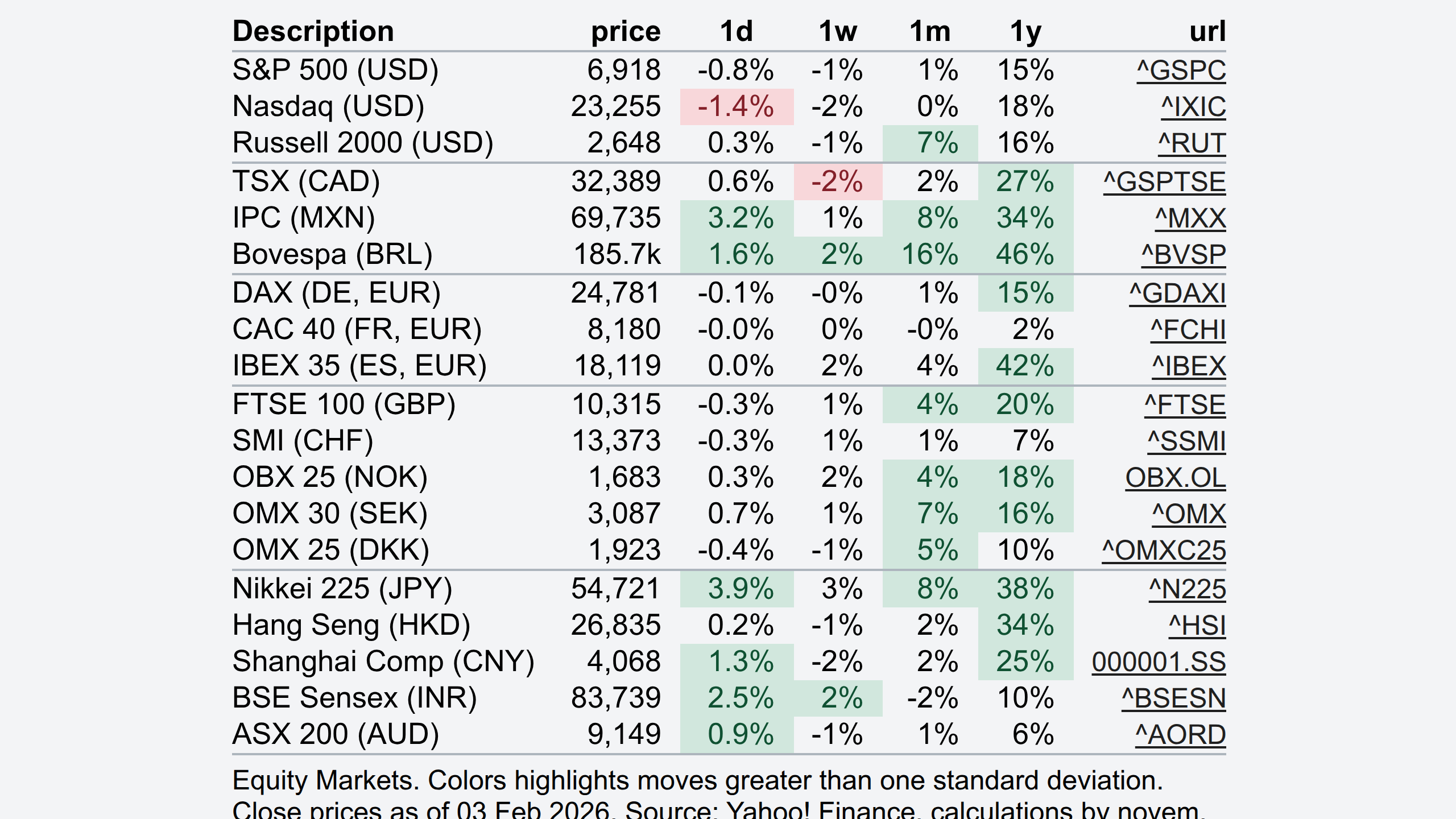This screenshot has width=1456, height=819.
Task: Open the ^FCHI link
Action: (x=1188, y=330)
